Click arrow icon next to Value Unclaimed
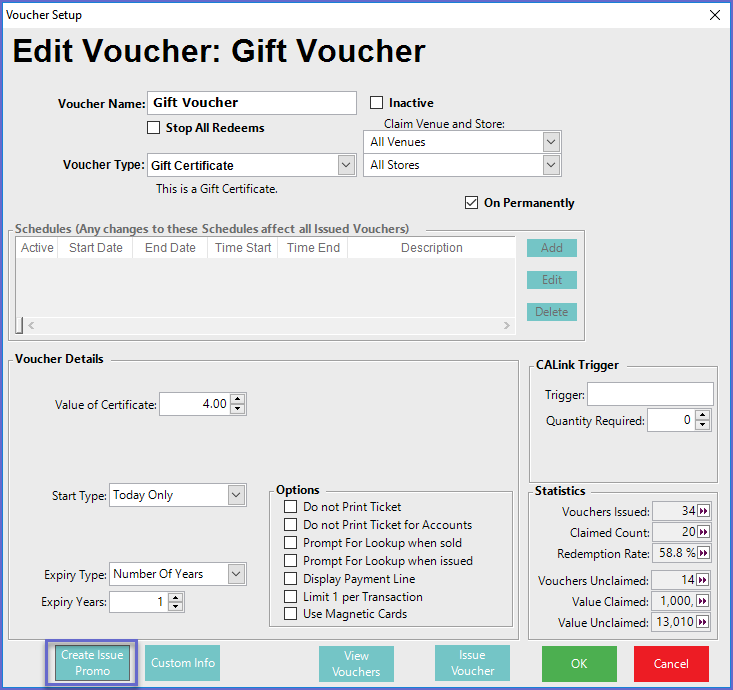 click(703, 622)
